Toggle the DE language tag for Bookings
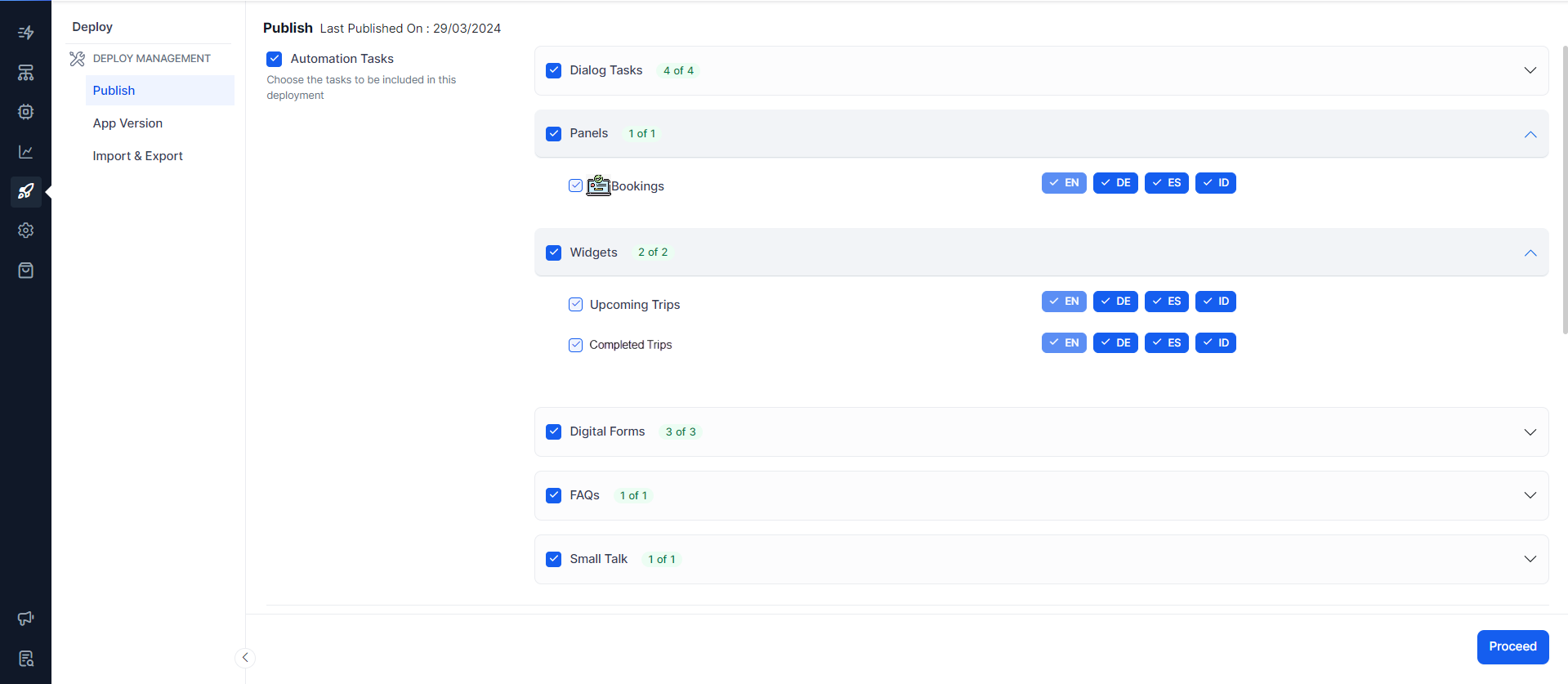Screen dimensions: 1568x684 tap(1115, 183)
